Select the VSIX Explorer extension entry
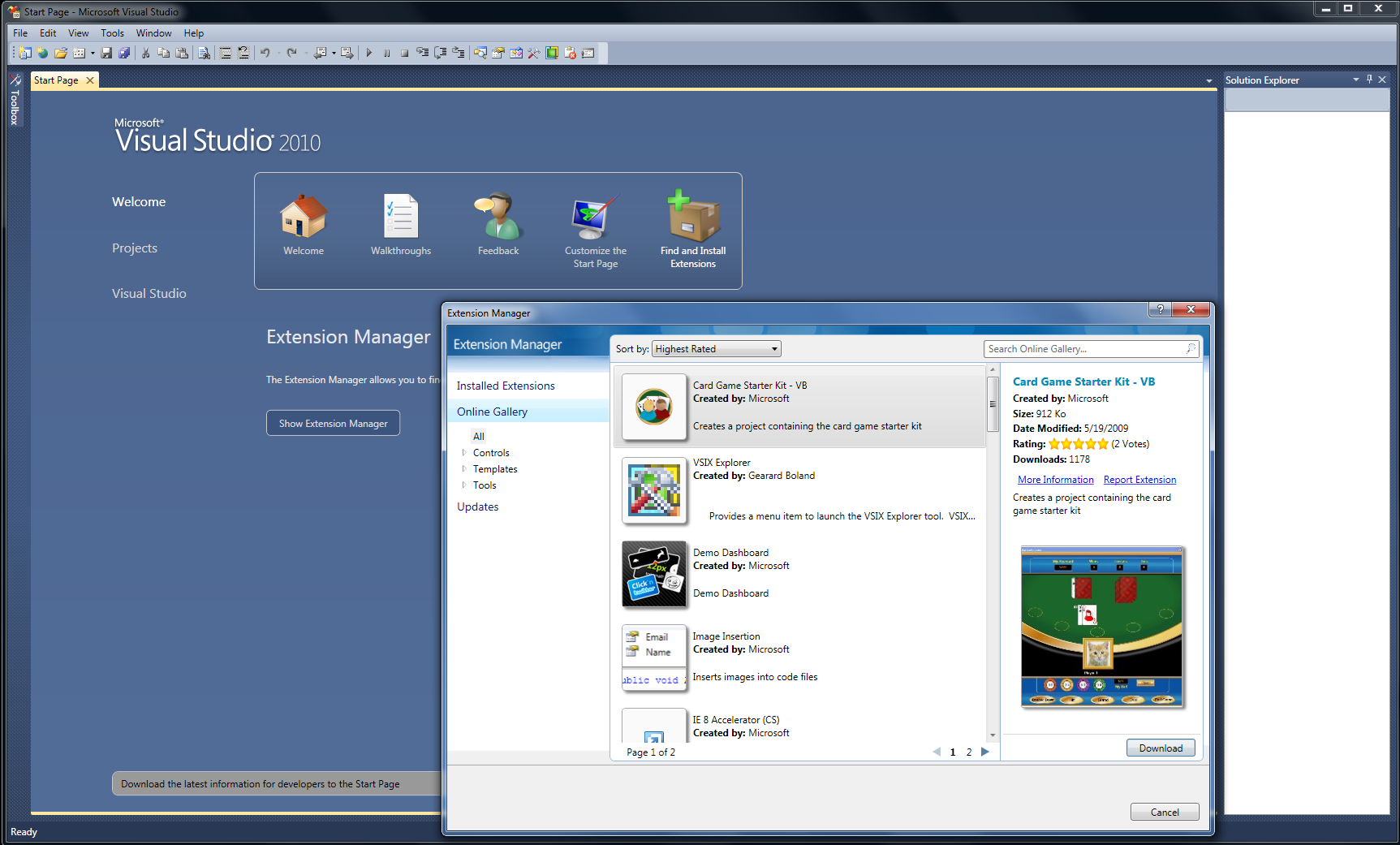 tap(799, 493)
